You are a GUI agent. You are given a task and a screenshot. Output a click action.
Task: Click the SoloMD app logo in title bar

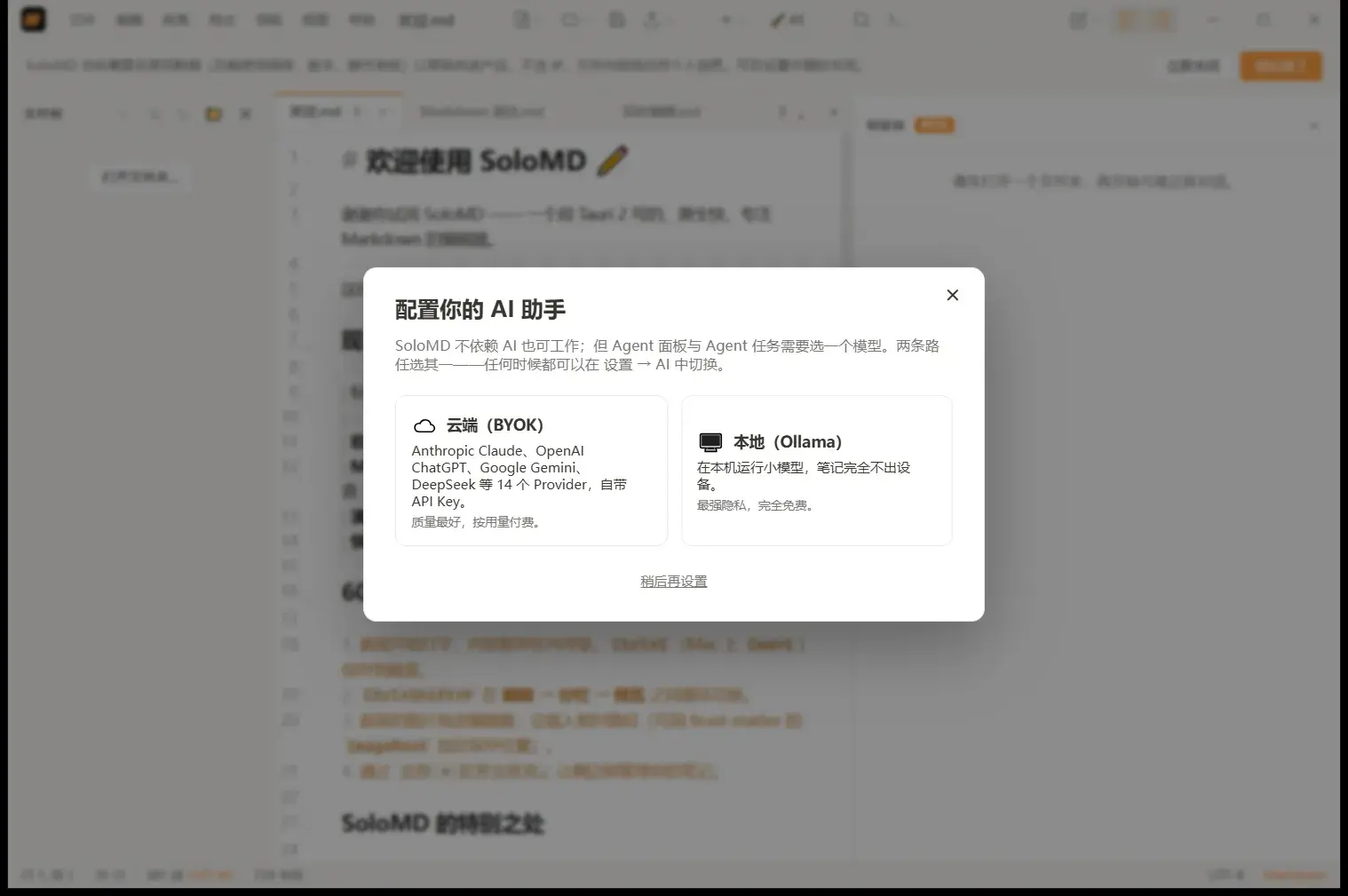34,19
